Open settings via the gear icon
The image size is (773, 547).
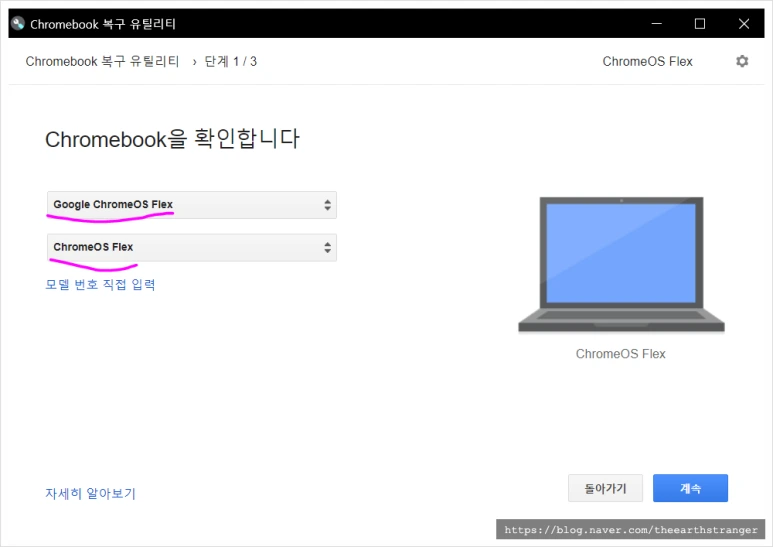tap(742, 61)
